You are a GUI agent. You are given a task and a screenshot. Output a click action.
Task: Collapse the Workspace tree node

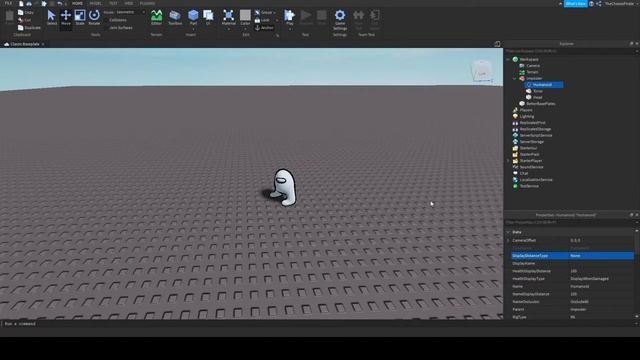(508, 59)
